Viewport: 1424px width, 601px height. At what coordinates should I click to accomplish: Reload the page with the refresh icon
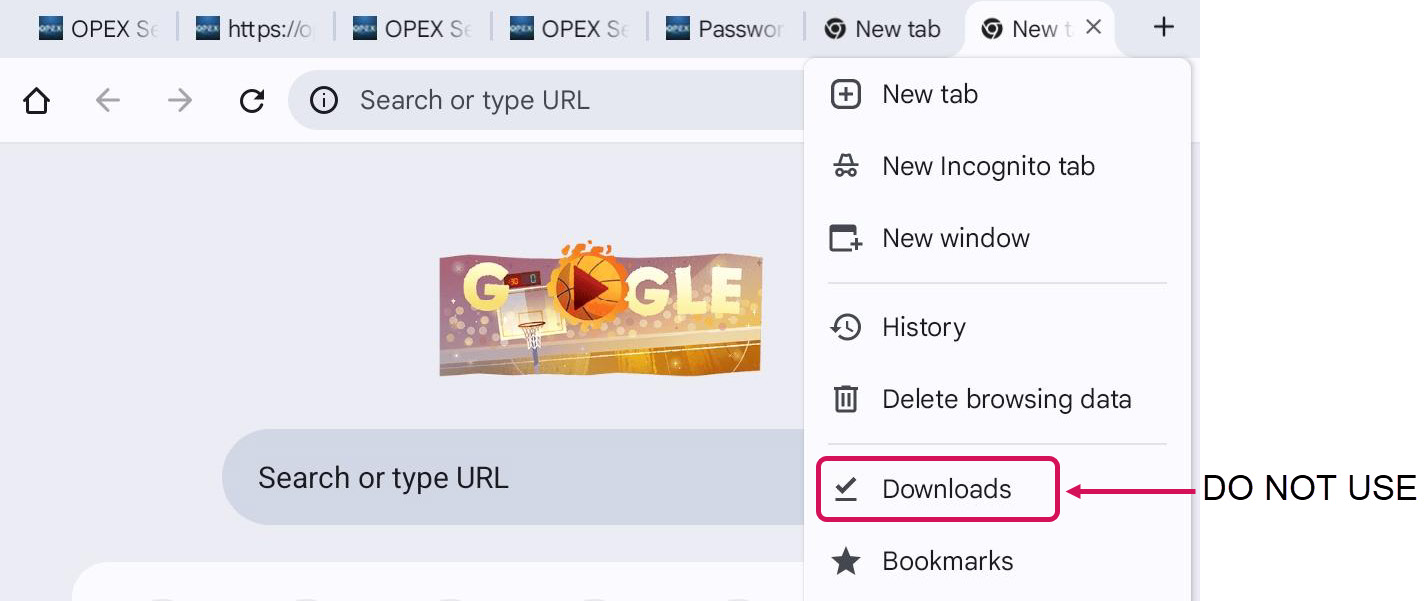(x=252, y=100)
